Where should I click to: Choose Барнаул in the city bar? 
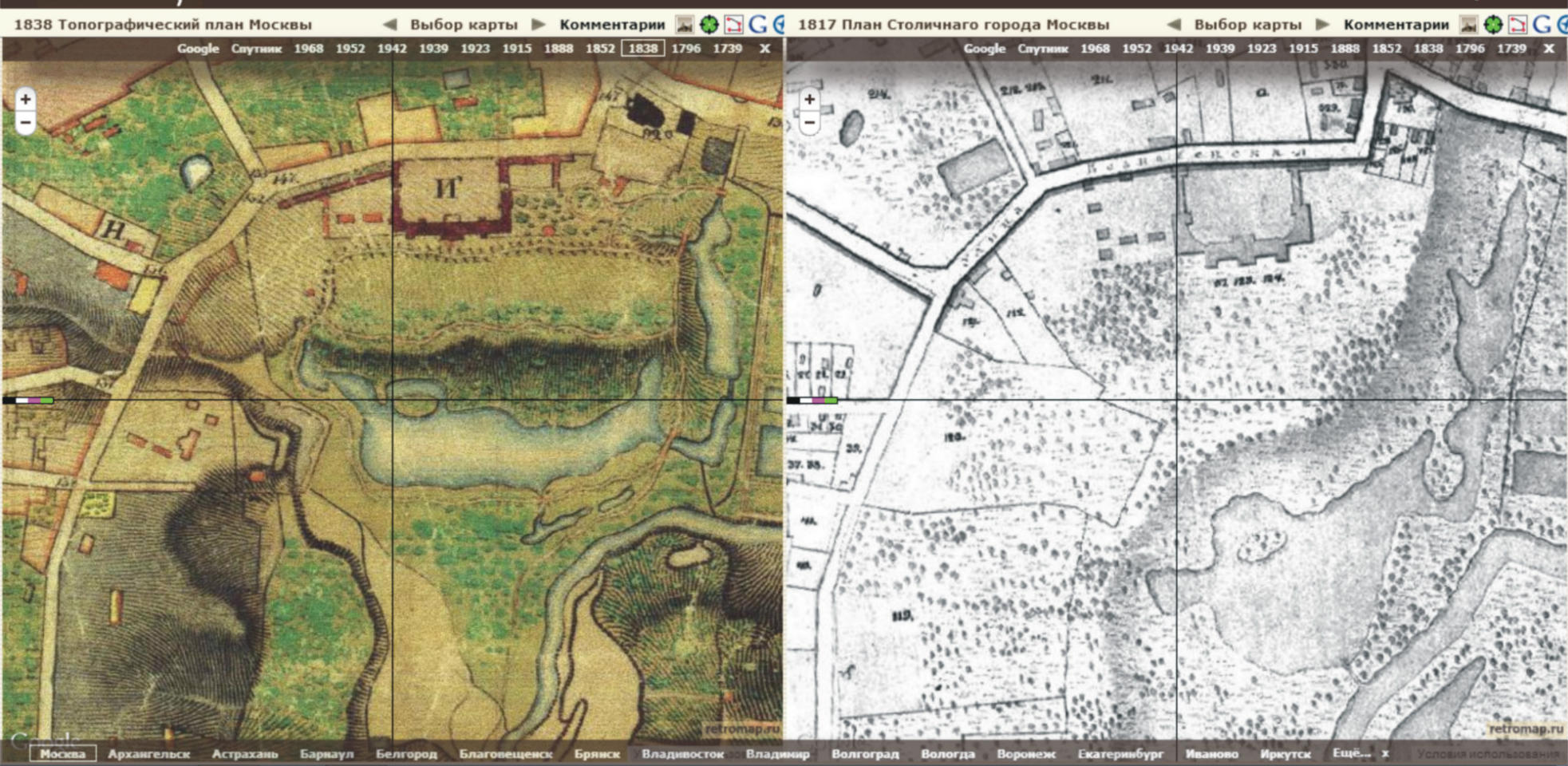pyautogui.click(x=326, y=753)
